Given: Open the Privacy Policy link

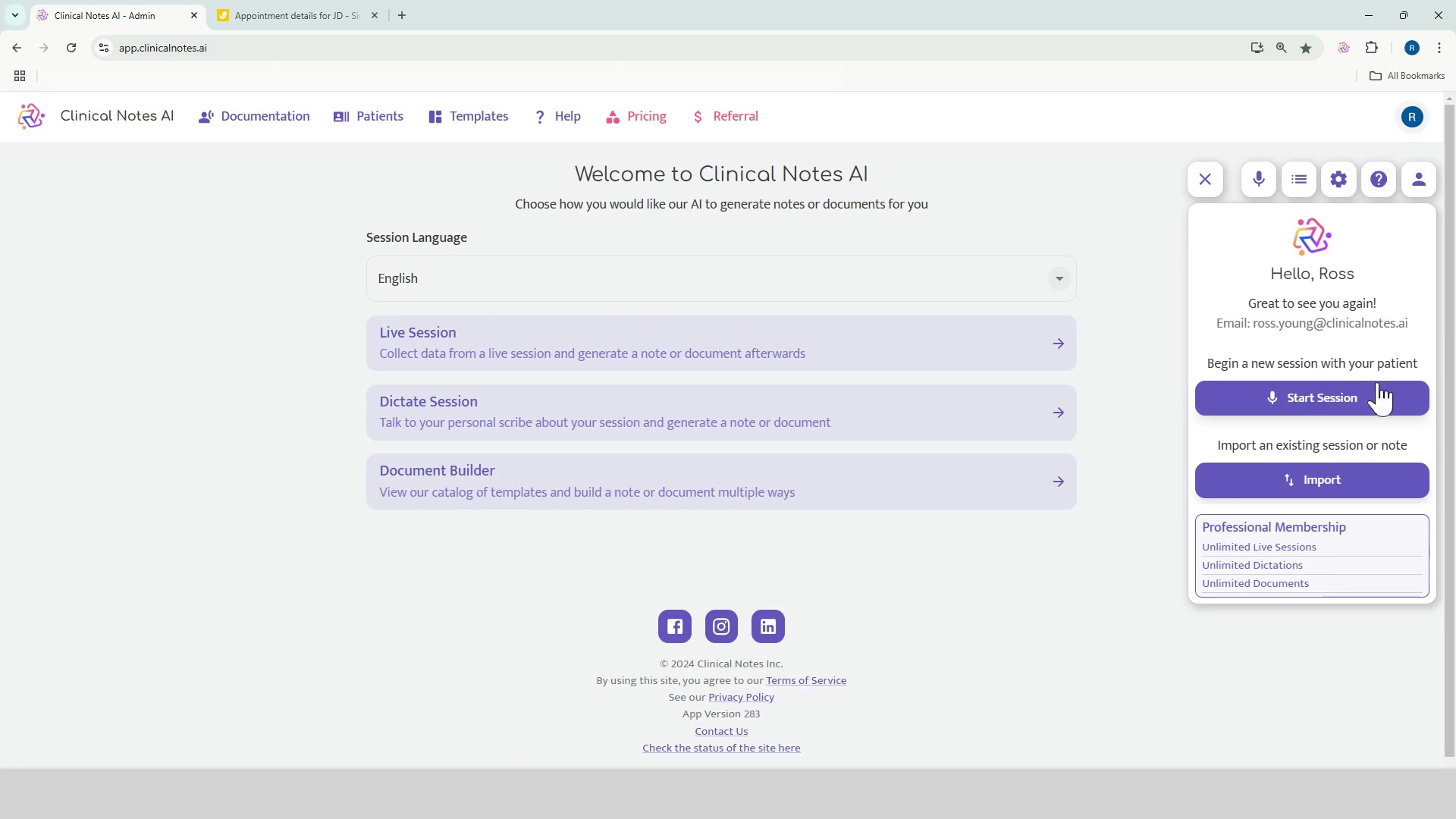Looking at the screenshot, I should coord(741,697).
